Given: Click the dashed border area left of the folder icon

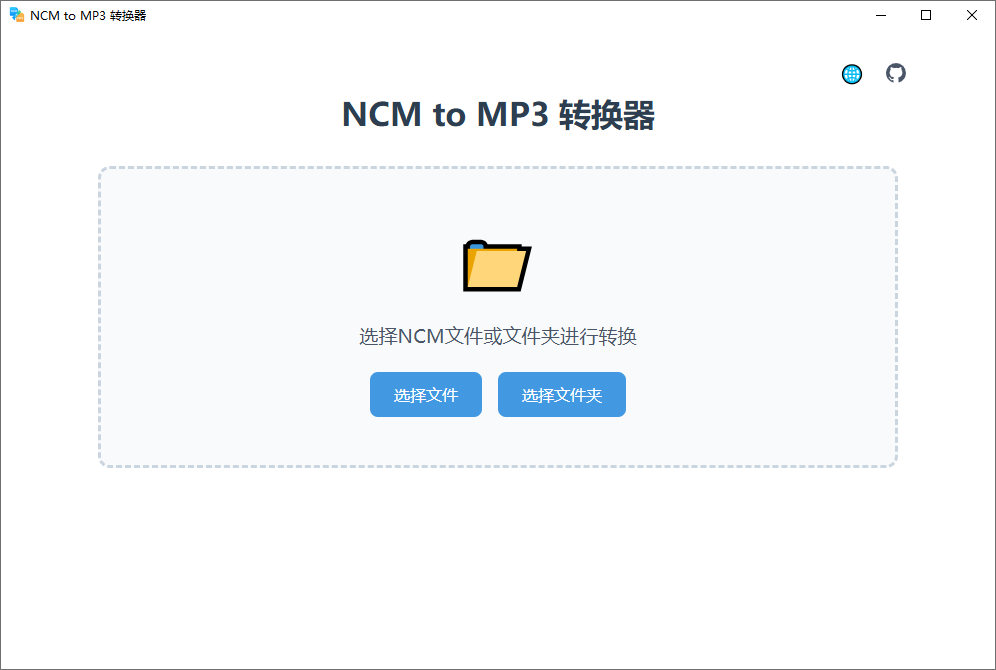Looking at the screenshot, I should click(100, 266).
